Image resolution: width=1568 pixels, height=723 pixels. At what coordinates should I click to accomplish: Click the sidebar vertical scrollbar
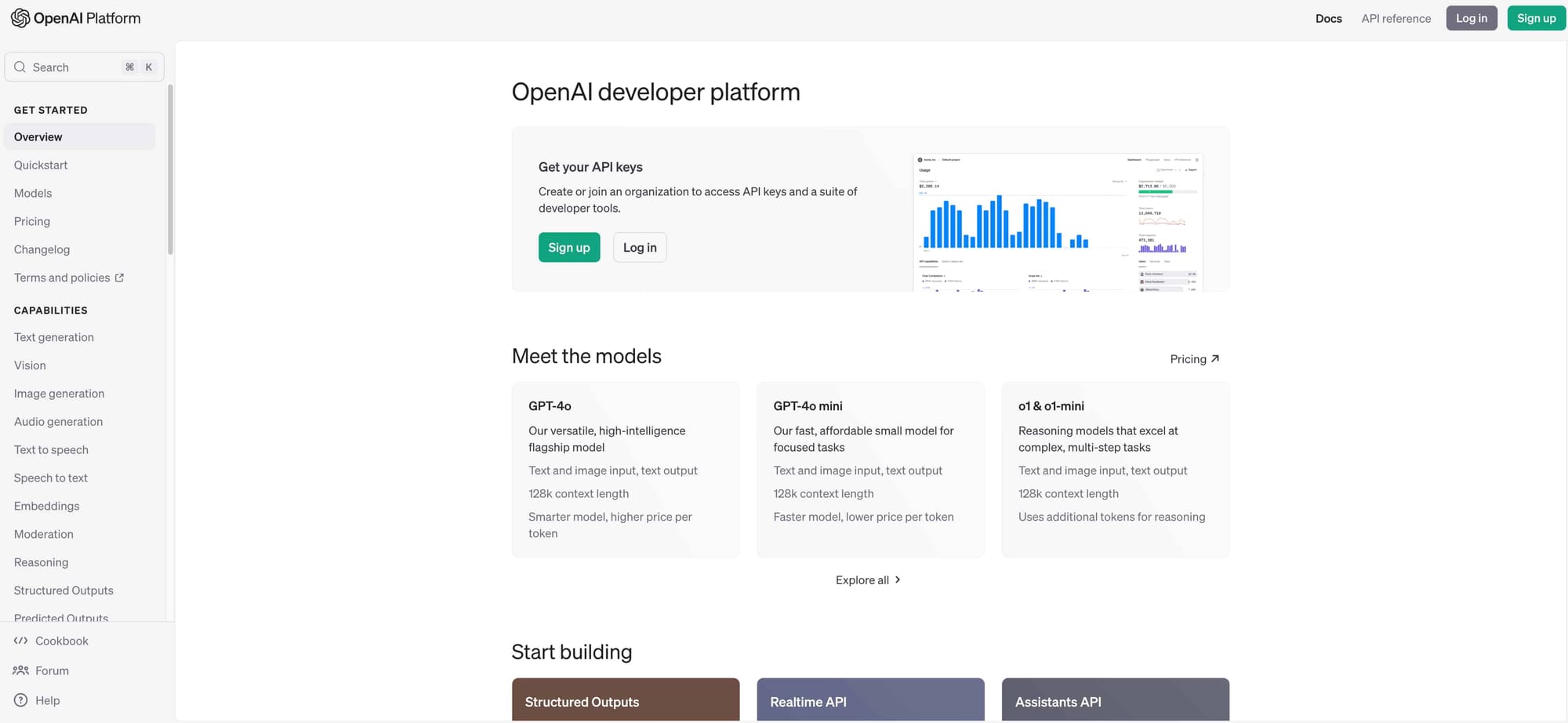coord(170,169)
